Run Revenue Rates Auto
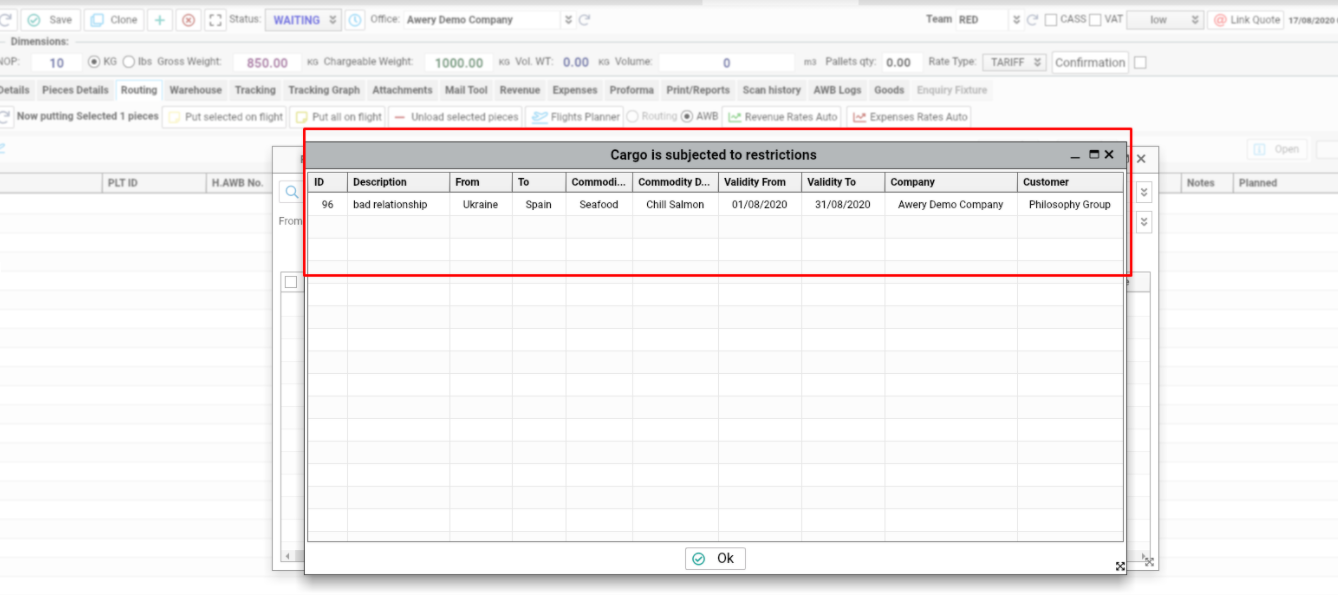1338x595 pixels. [781, 117]
